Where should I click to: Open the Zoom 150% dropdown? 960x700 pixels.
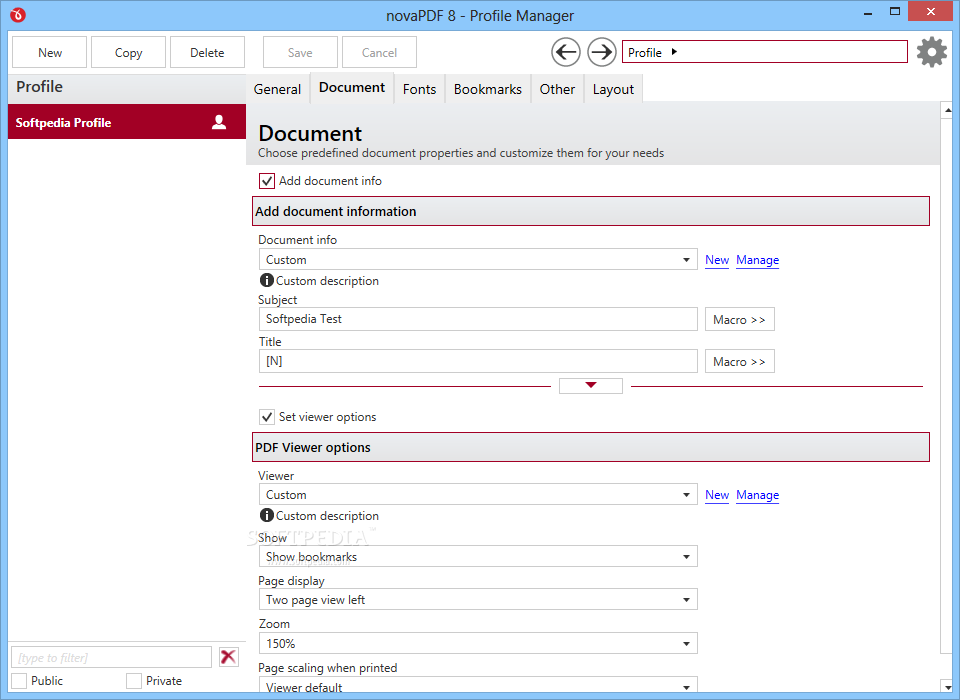click(x=478, y=644)
